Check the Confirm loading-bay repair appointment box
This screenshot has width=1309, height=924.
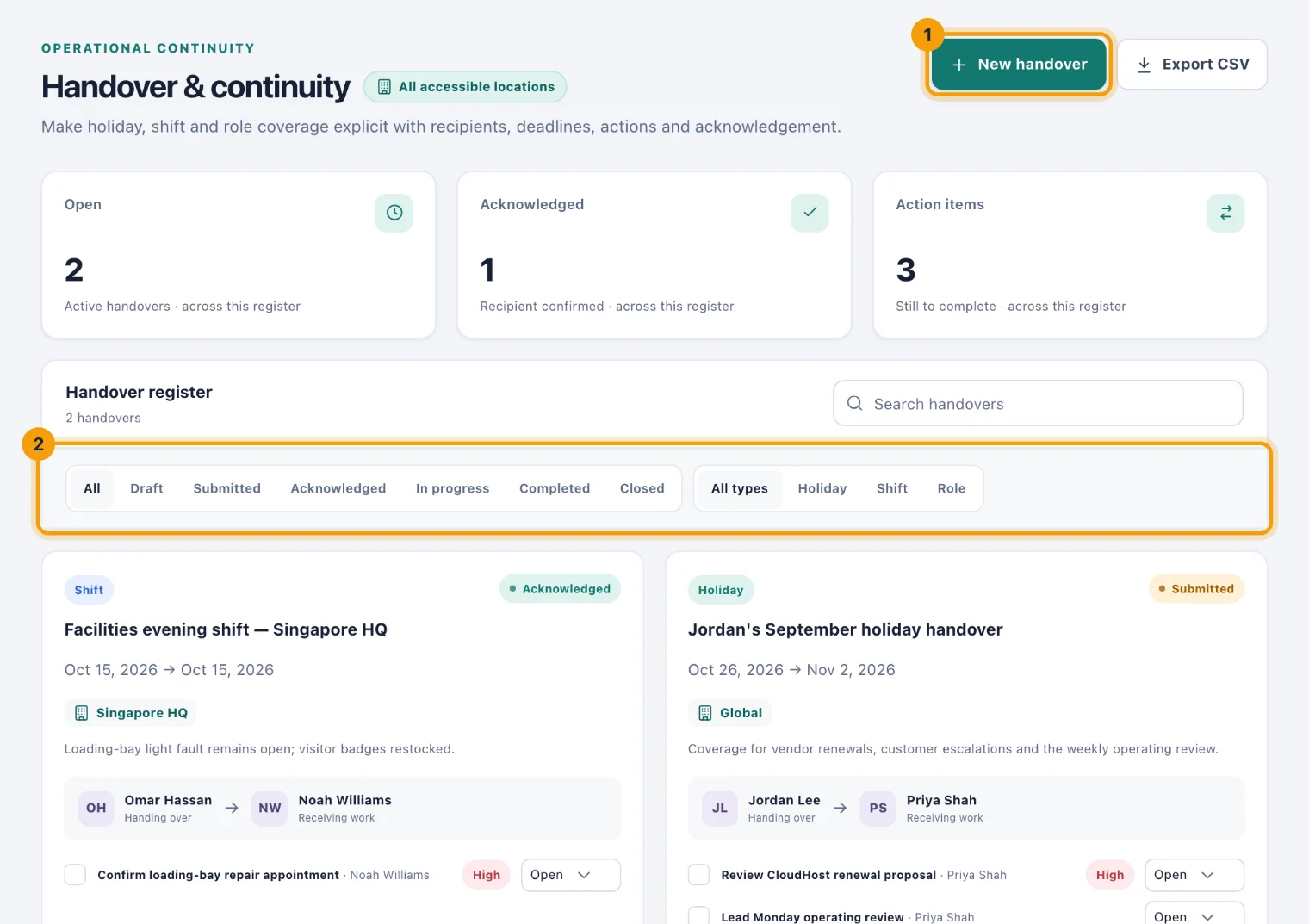(x=76, y=875)
